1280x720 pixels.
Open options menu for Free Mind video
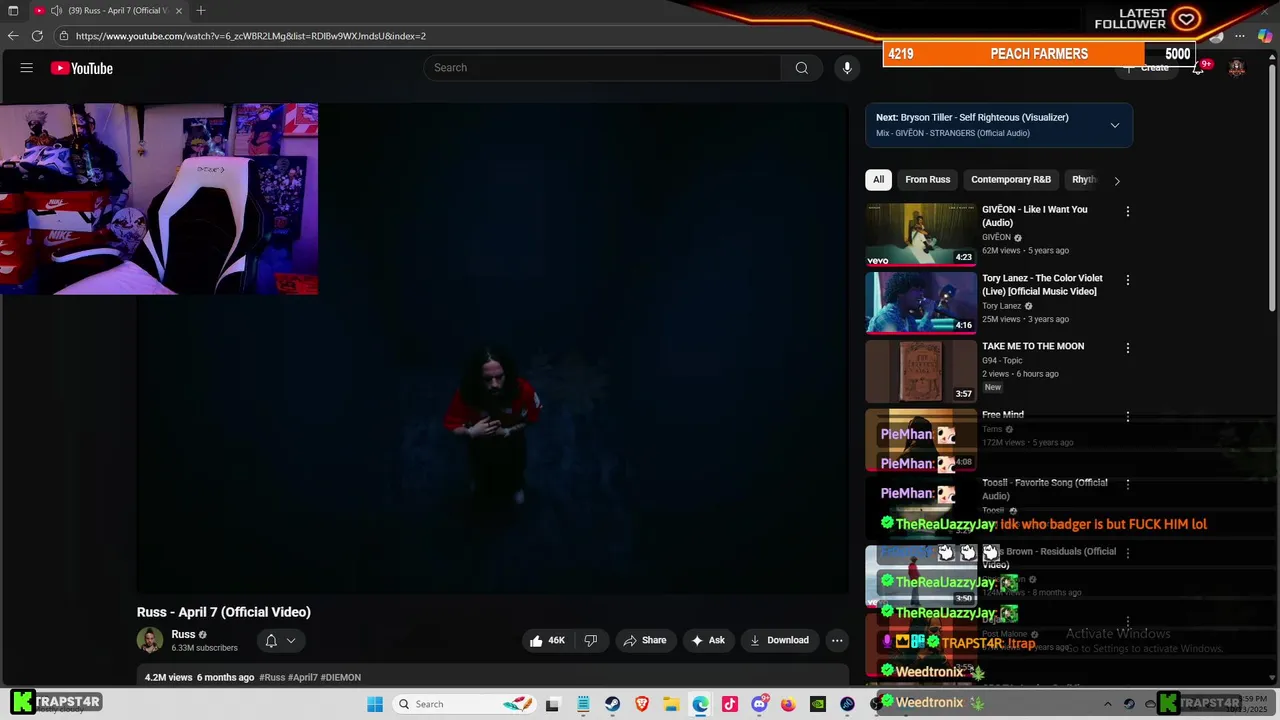pos(1128,416)
